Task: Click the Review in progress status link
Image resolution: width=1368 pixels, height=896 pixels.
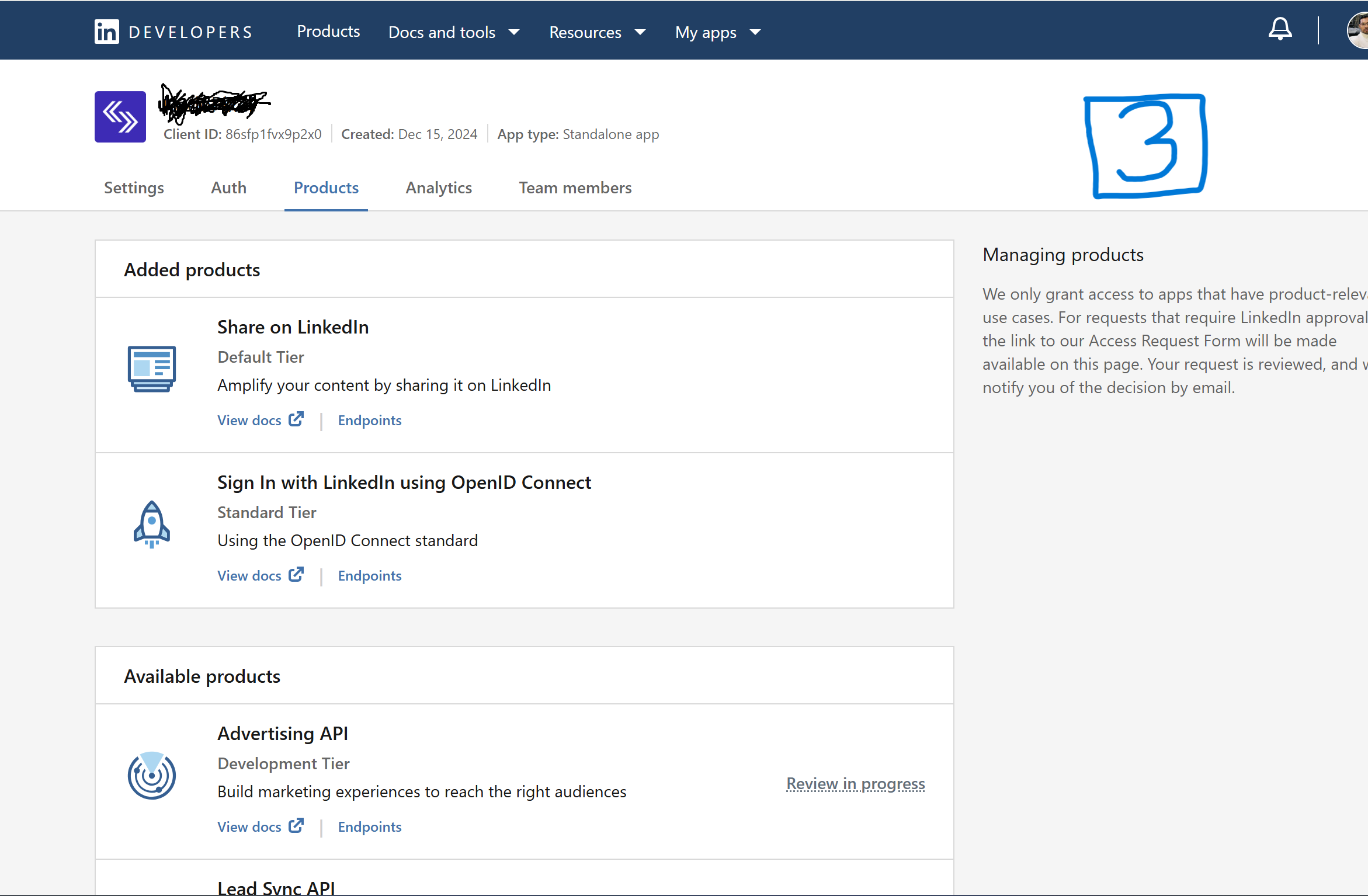Action: 856,784
